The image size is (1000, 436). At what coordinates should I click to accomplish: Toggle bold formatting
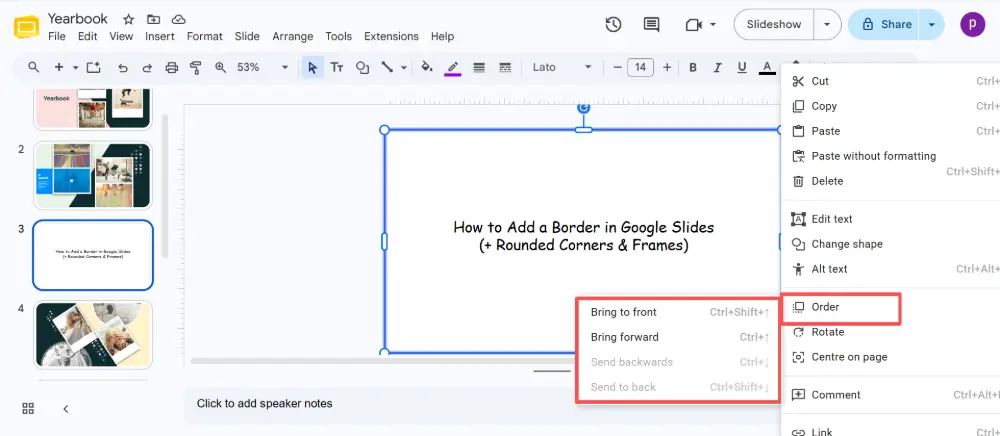(x=693, y=68)
